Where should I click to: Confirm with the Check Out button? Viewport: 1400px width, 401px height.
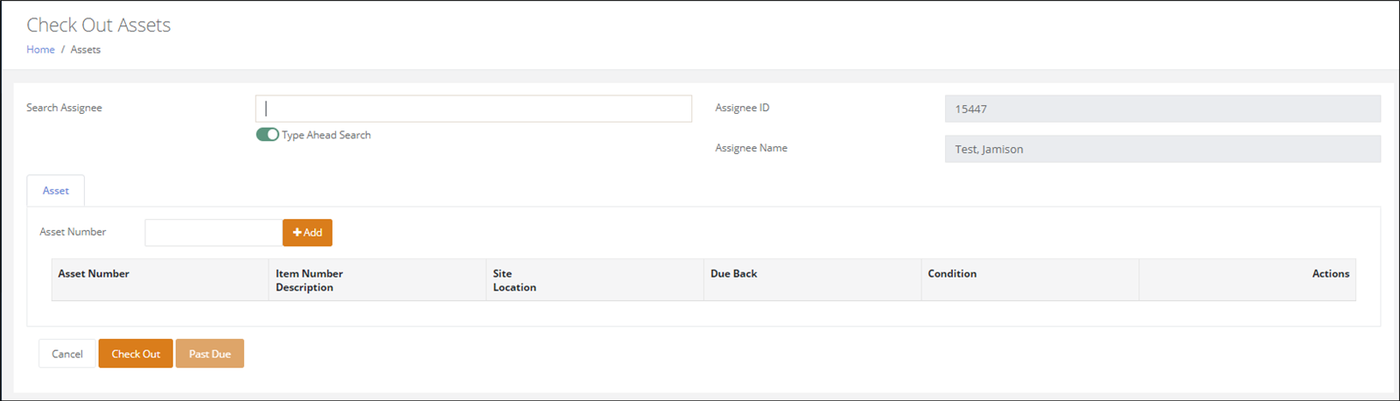pos(135,354)
